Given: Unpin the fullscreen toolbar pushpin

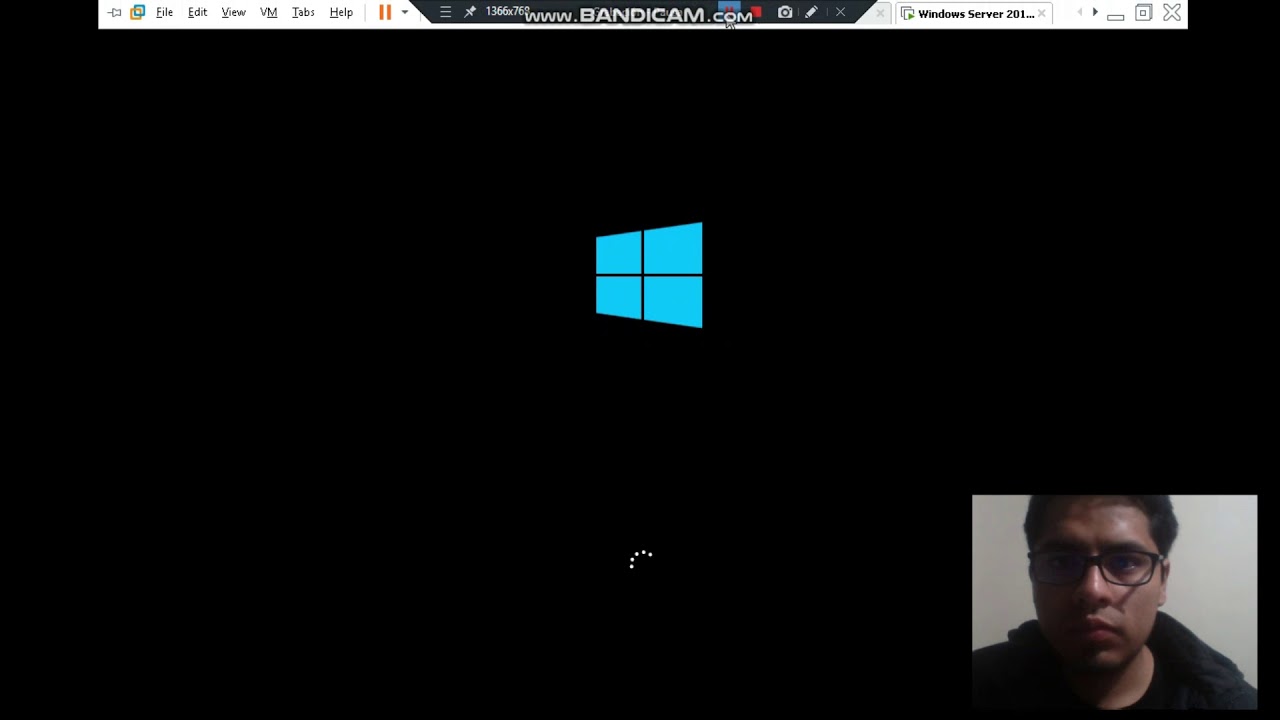Looking at the screenshot, I should pos(114,13).
